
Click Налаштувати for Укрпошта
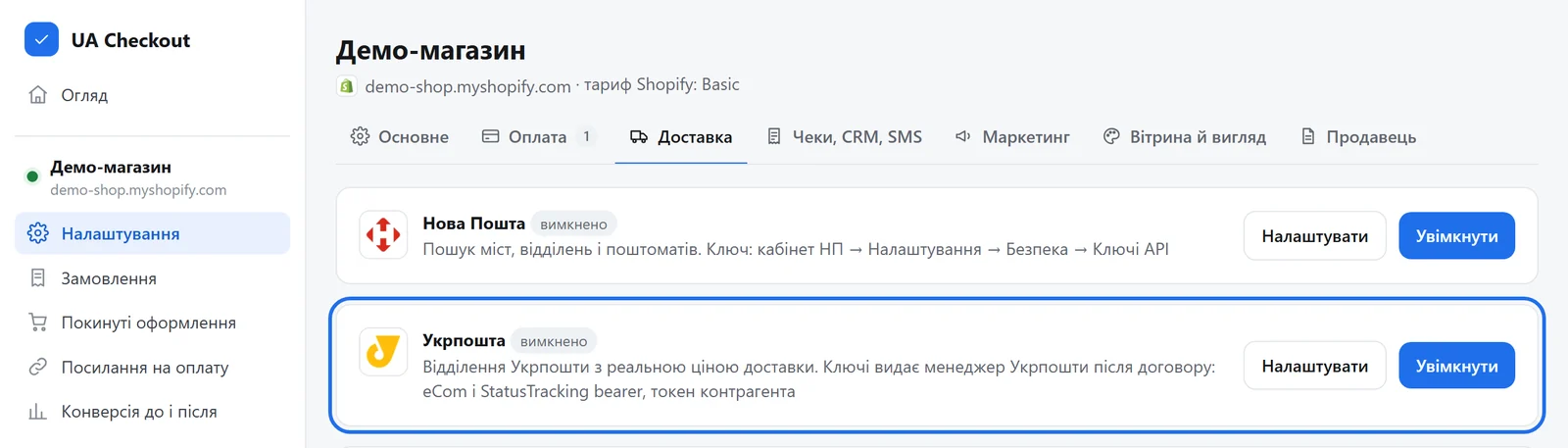pos(1314,366)
